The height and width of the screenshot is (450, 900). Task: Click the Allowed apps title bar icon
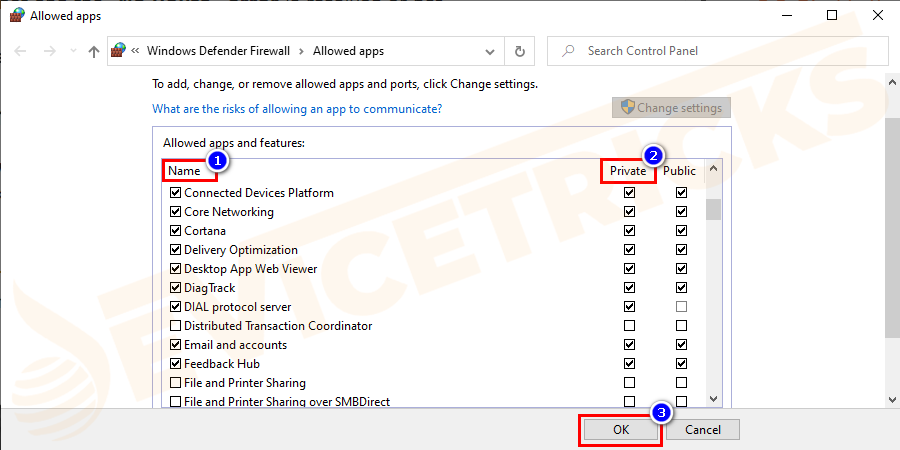pos(17,15)
